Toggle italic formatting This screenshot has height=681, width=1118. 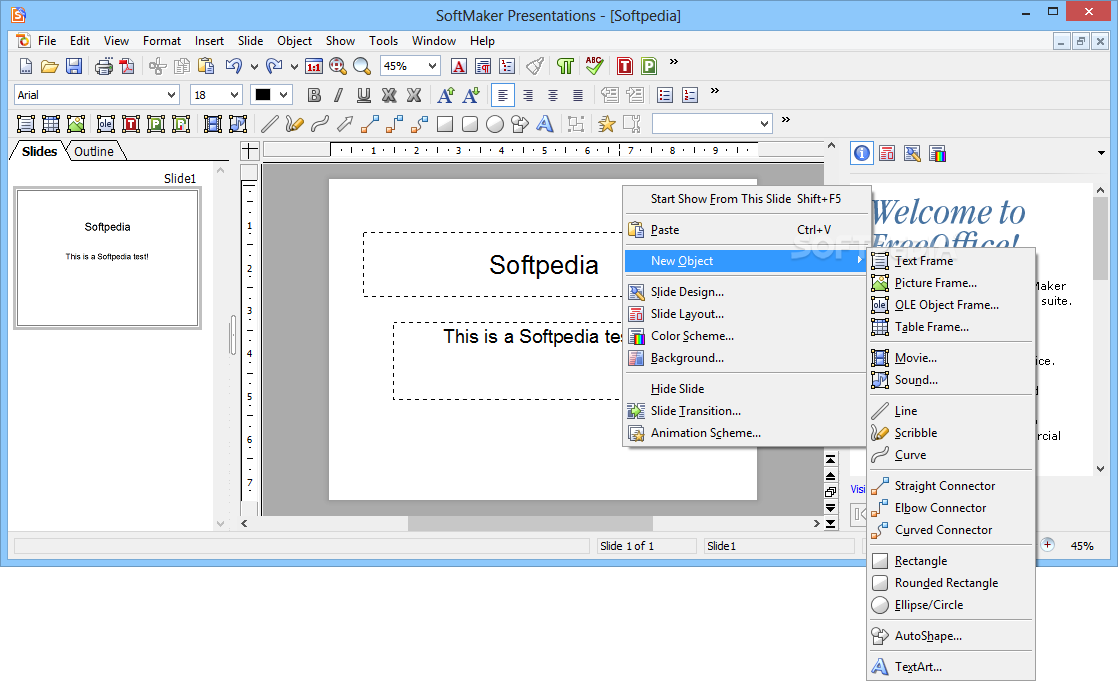(339, 95)
